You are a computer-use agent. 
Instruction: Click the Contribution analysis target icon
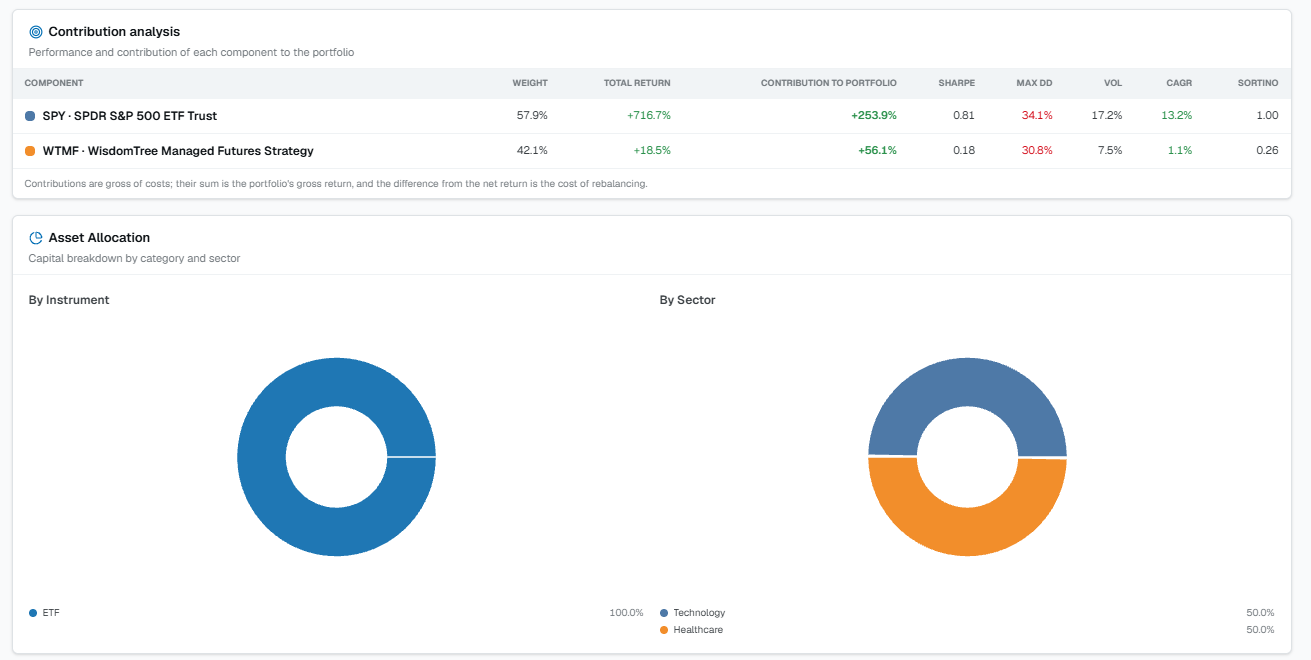[36, 32]
